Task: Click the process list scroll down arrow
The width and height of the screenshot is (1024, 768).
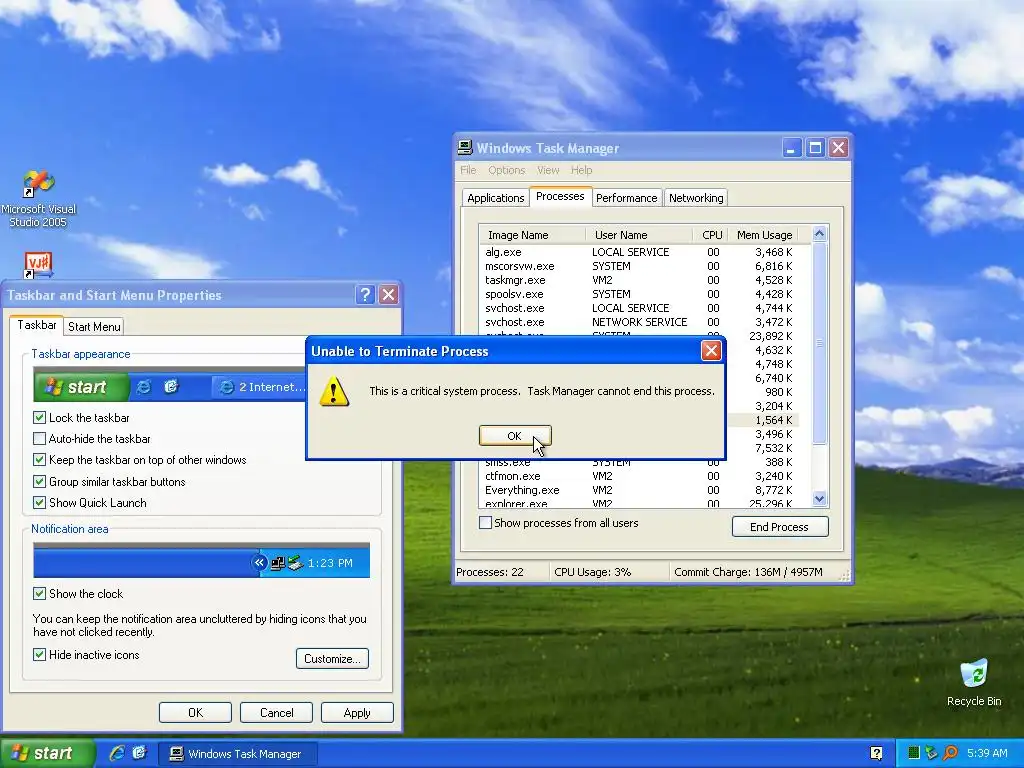Action: (820, 499)
